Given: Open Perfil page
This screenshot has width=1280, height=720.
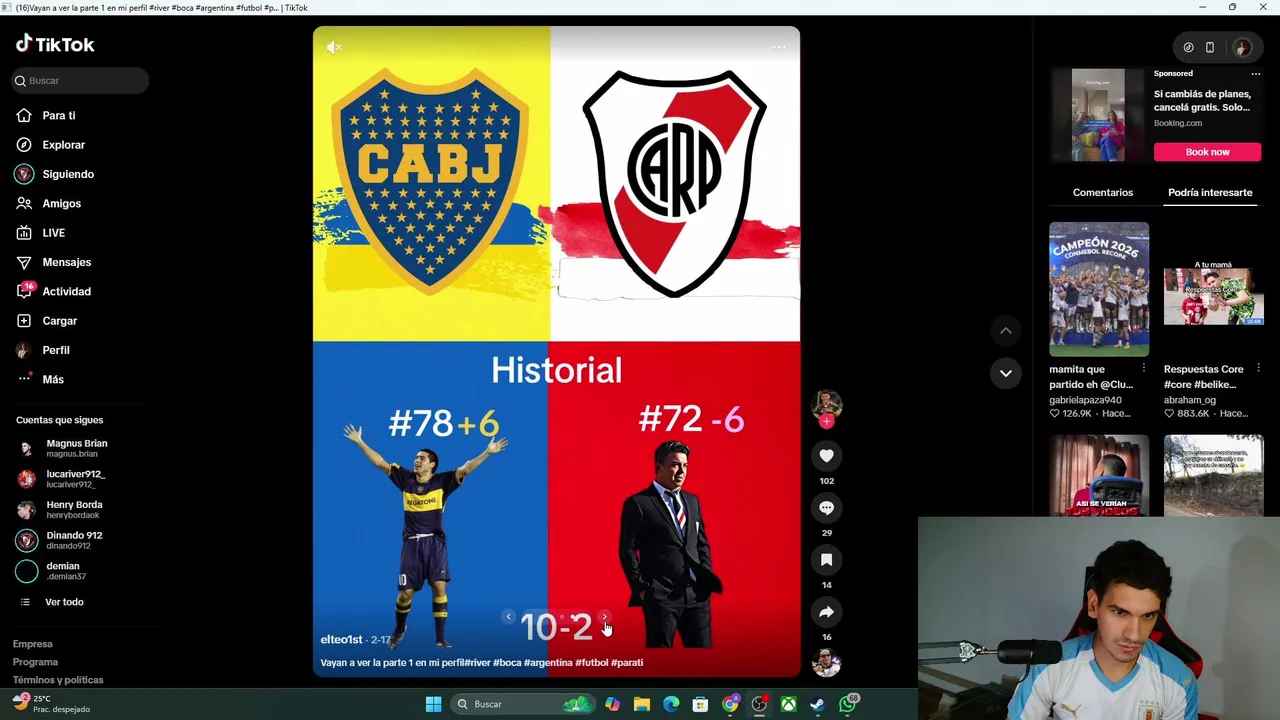Looking at the screenshot, I should point(43,350).
